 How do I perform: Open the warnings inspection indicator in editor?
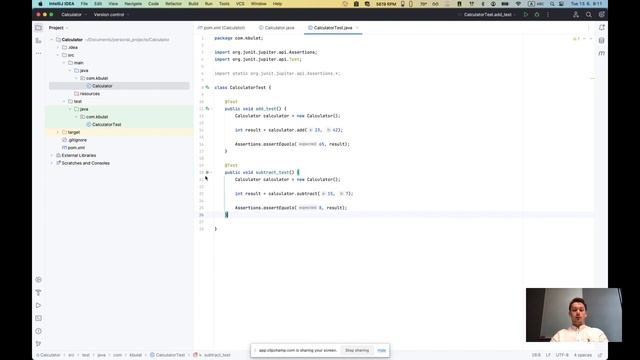576,39
